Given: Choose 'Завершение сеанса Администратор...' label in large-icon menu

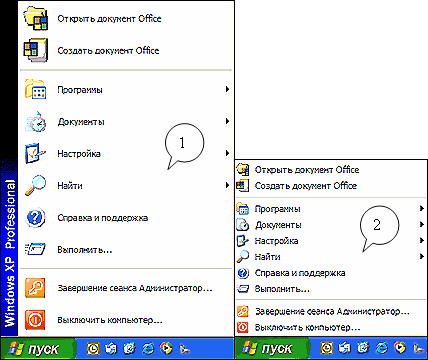Looking at the screenshot, I should point(135,288).
